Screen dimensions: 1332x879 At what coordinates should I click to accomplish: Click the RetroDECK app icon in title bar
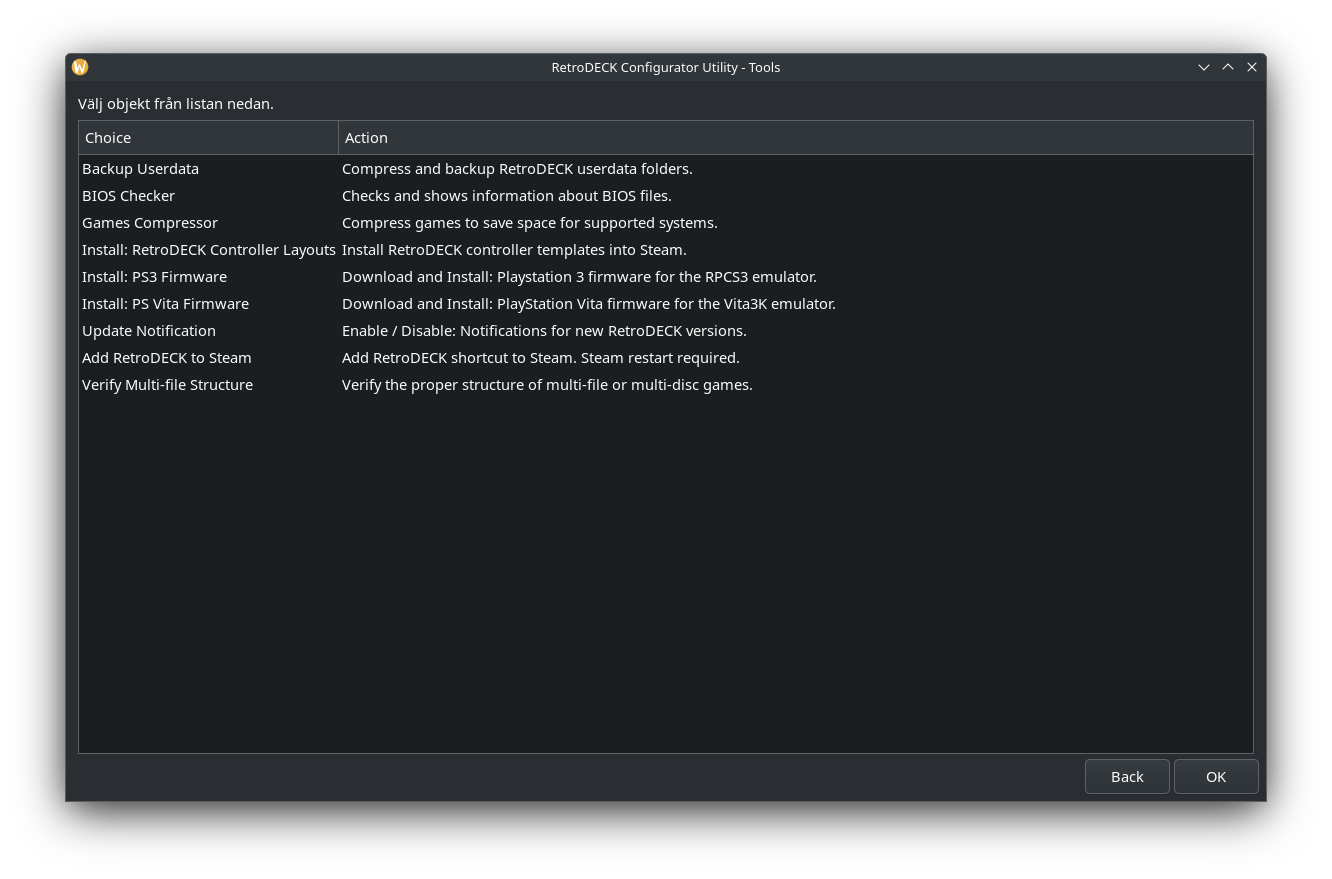click(80, 67)
